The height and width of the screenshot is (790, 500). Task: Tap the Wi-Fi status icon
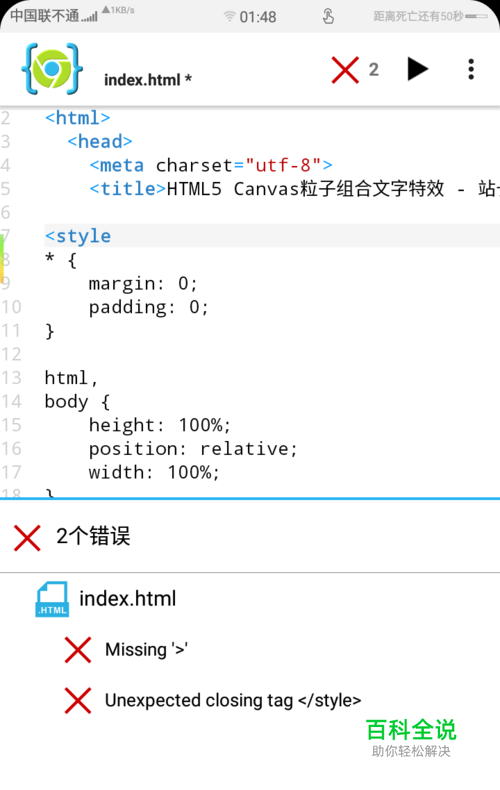click(229, 17)
